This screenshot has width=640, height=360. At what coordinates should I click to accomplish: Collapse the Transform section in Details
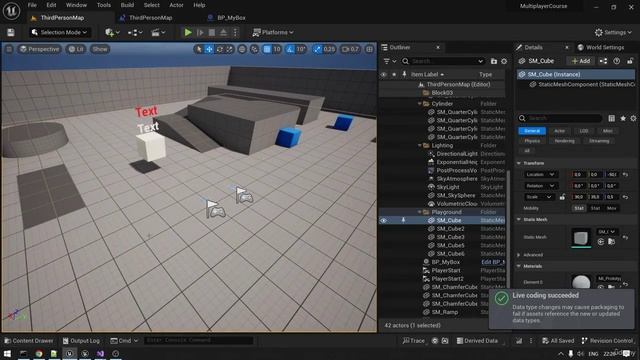tap(519, 163)
